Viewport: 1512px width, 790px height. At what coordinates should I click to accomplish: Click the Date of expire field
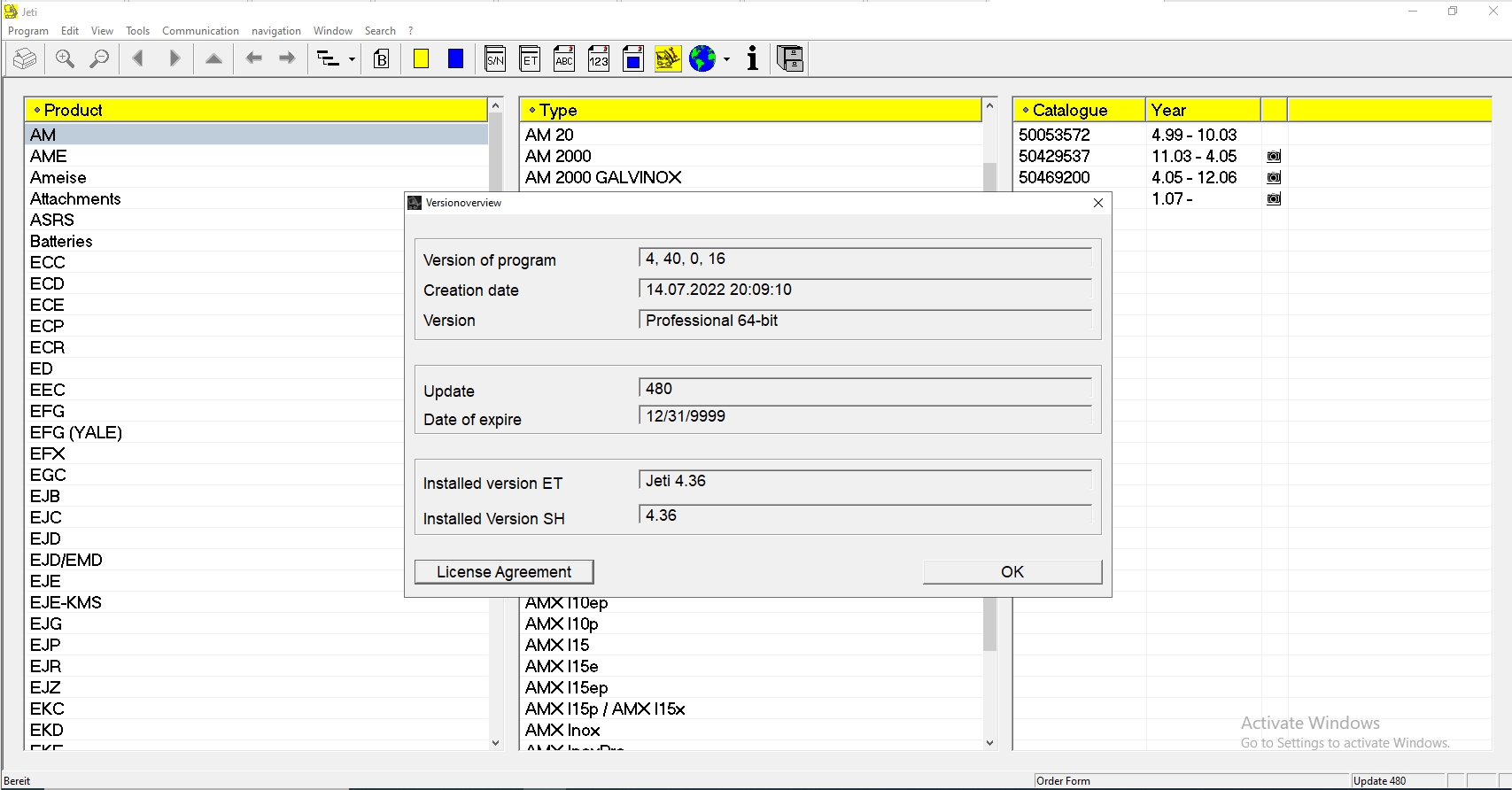pos(865,416)
